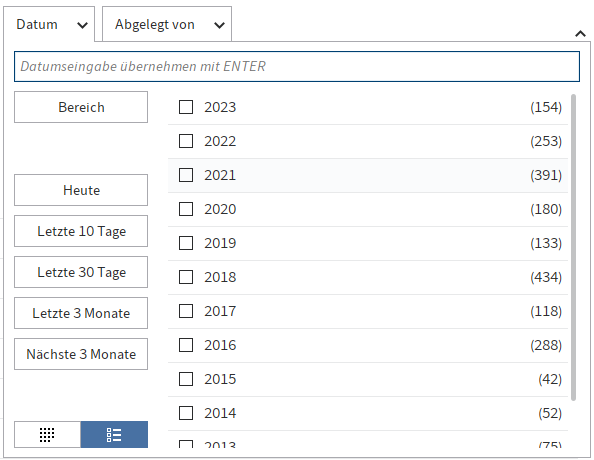Select the Datum filter tab
The image size is (594, 460).
(x=49, y=24)
